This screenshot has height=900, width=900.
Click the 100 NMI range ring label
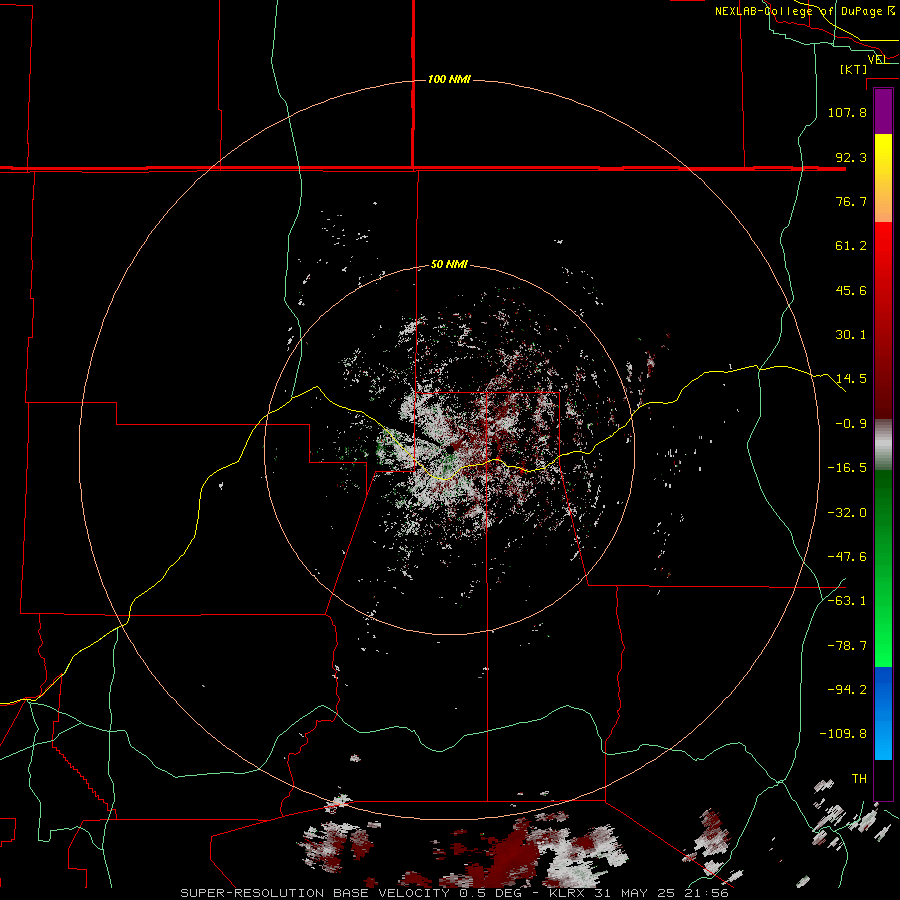point(449,79)
